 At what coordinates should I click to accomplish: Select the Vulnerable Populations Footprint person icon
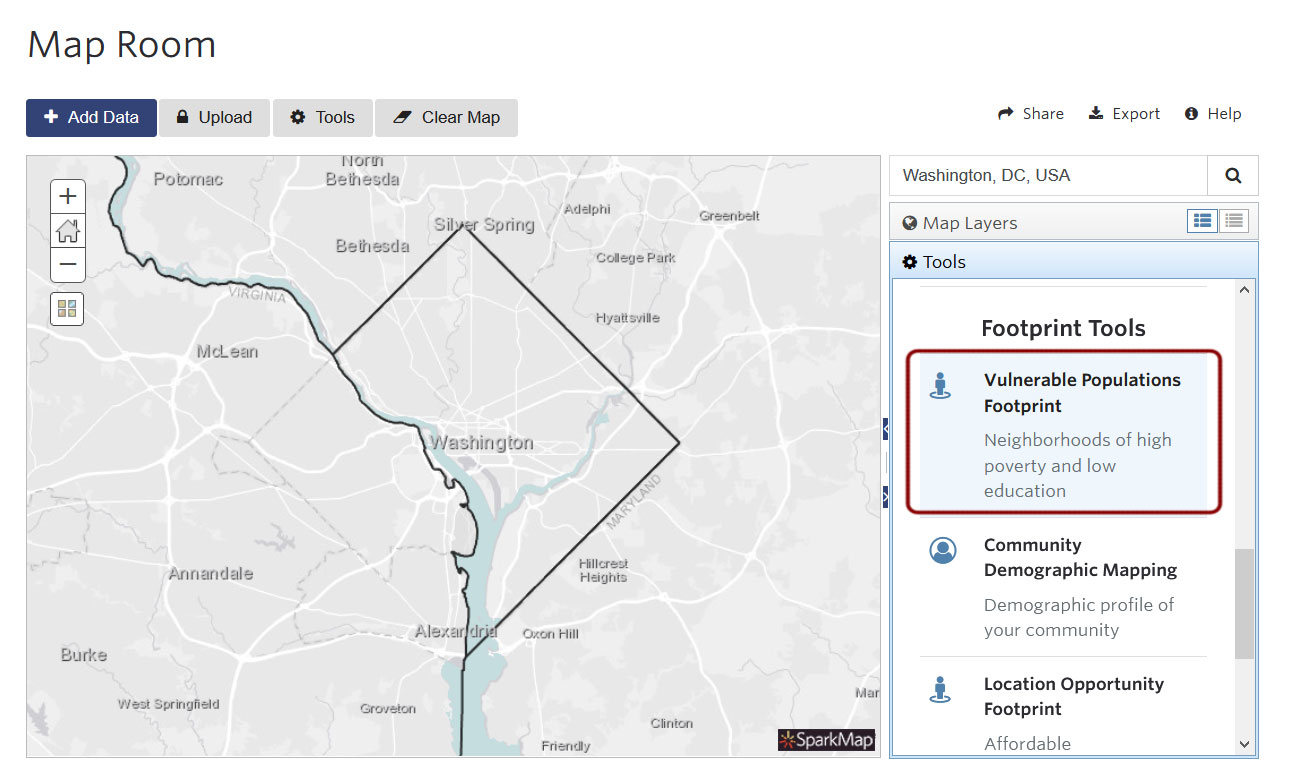pos(941,385)
